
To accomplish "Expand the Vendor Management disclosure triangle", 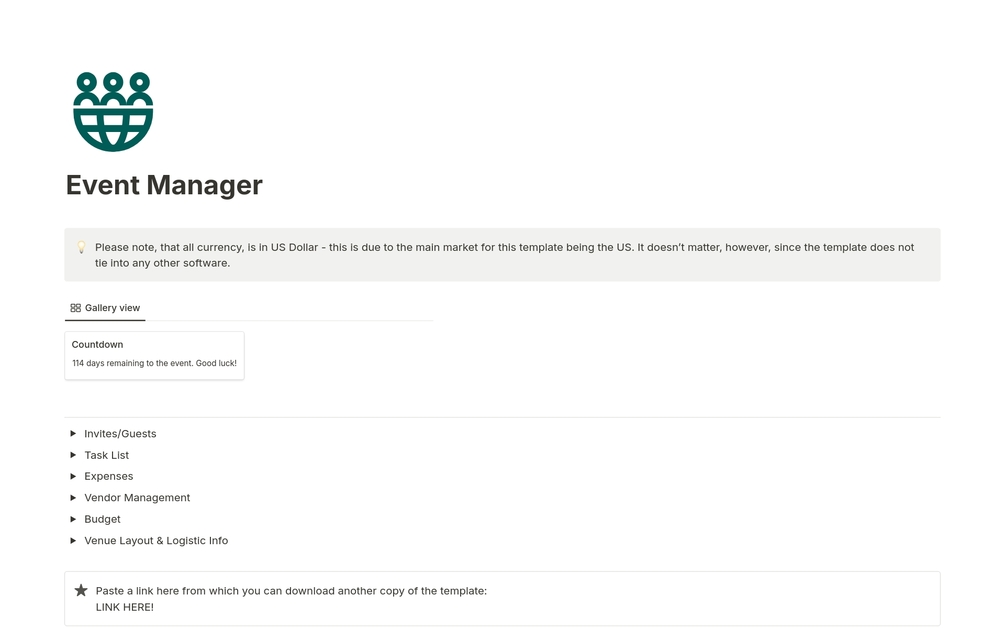I will pos(73,498).
